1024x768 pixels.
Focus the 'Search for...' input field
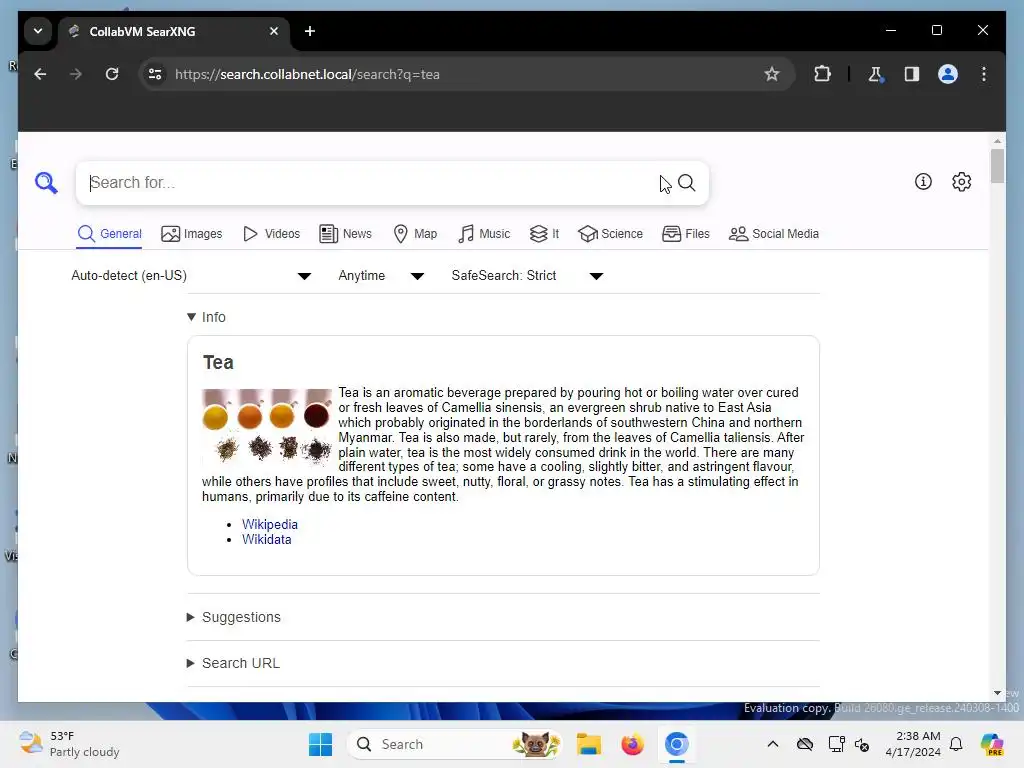click(x=372, y=183)
